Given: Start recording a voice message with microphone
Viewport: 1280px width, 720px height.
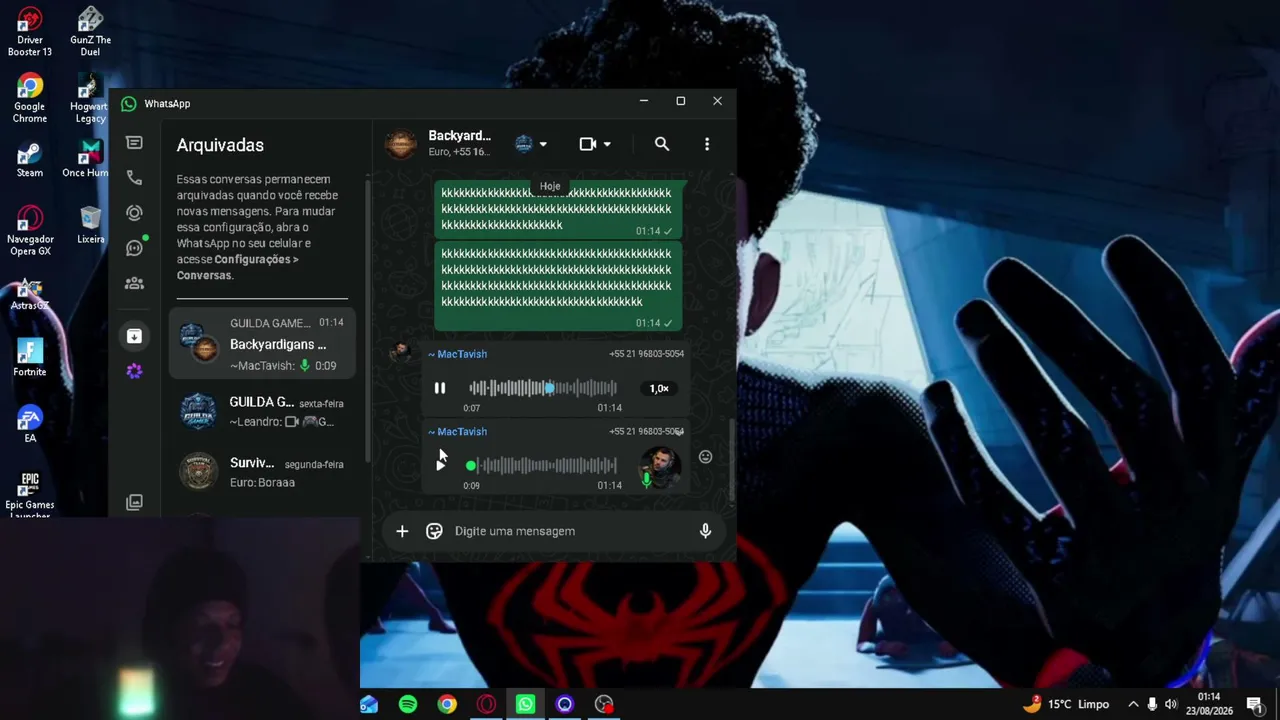Looking at the screenshot, I should [x=705, y=531].
